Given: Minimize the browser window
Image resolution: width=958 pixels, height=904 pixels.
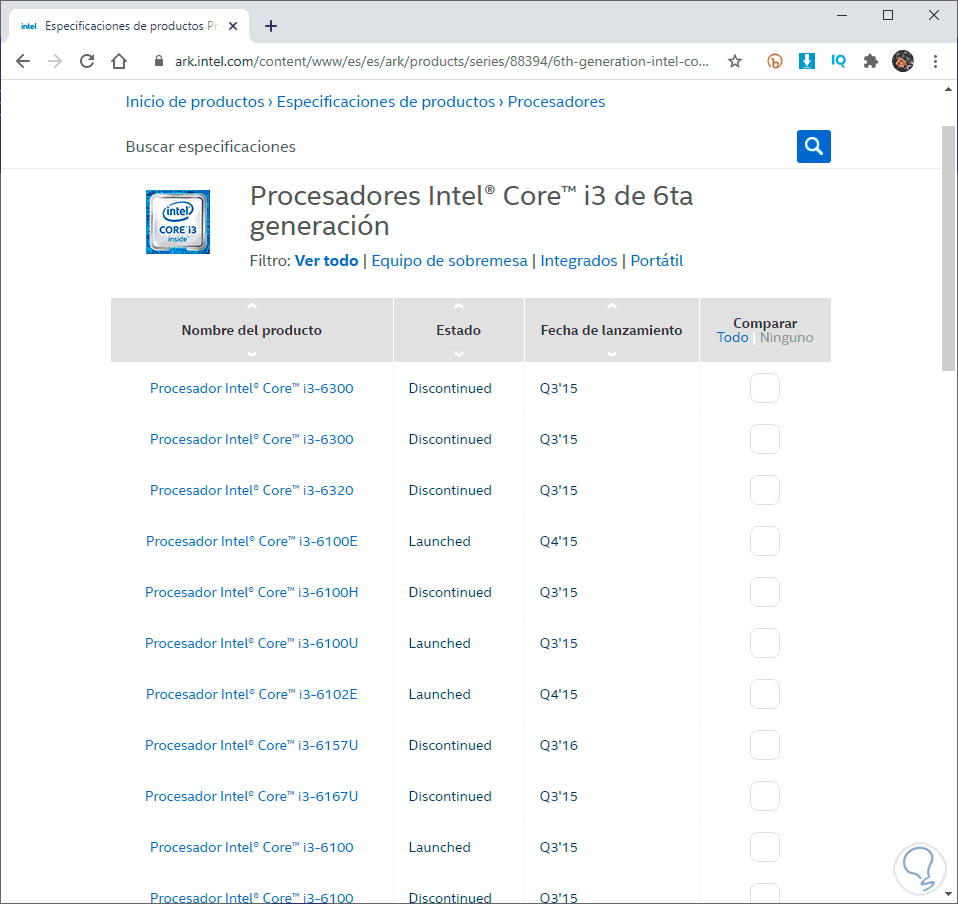Looking at the screenshot, I should 842,15.
